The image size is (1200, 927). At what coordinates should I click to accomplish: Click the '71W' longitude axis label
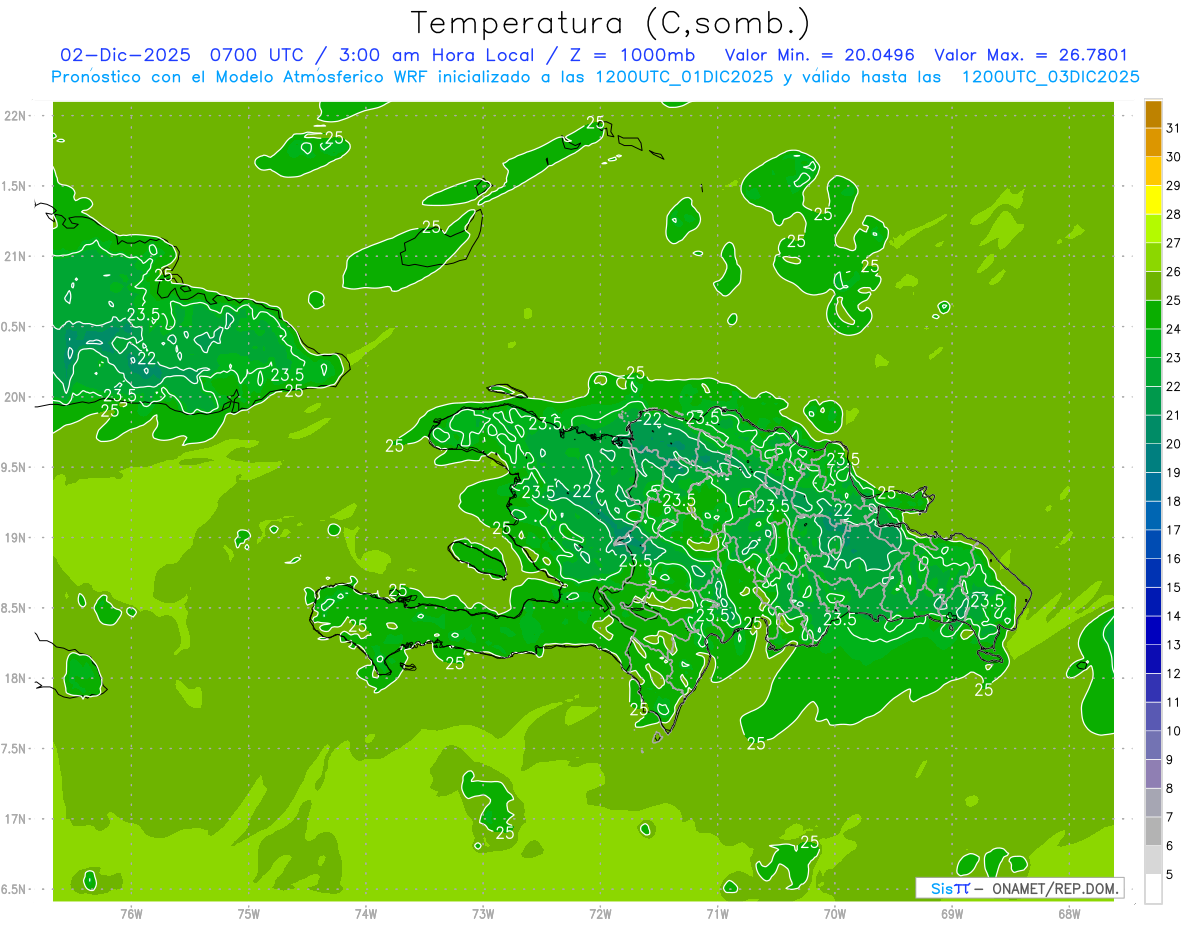click(x=717, y=913)
